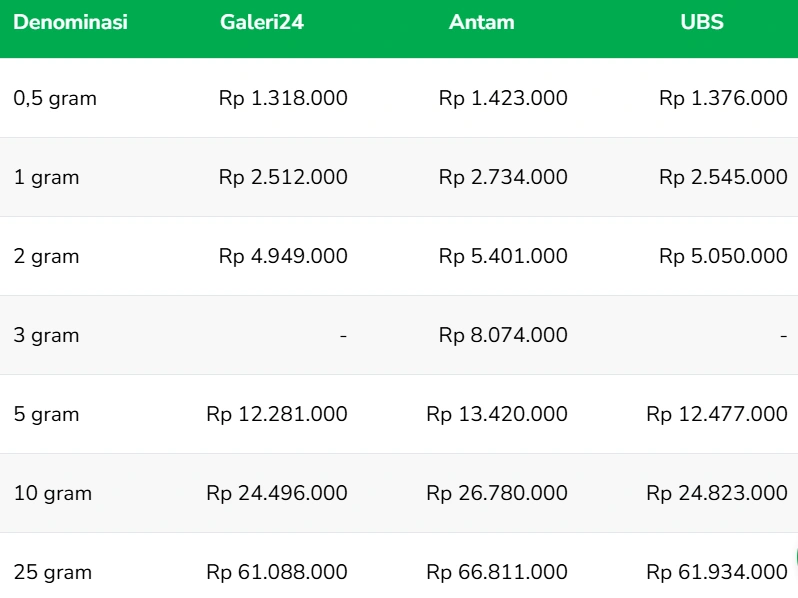Click Galeri24 price Rp 4.949.000

[283, 256]
